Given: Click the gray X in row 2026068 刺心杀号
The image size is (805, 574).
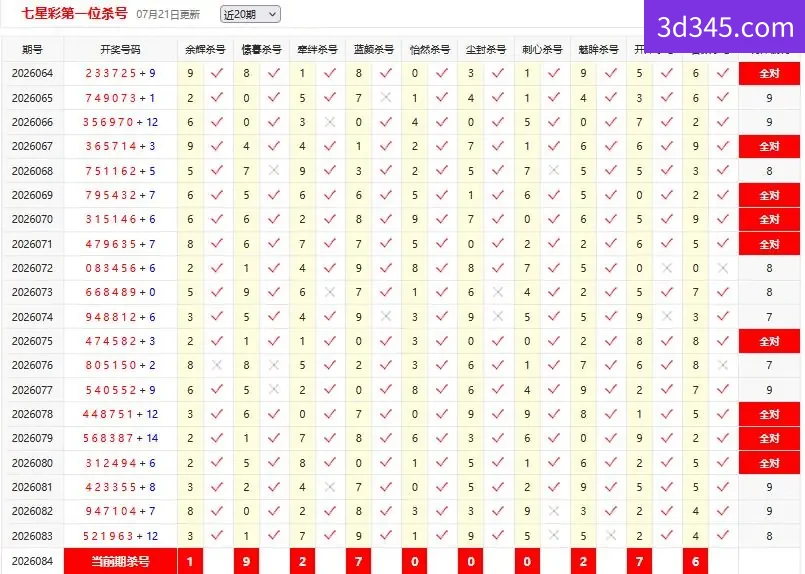Looking at the screenshot, I should pos(553,170).
